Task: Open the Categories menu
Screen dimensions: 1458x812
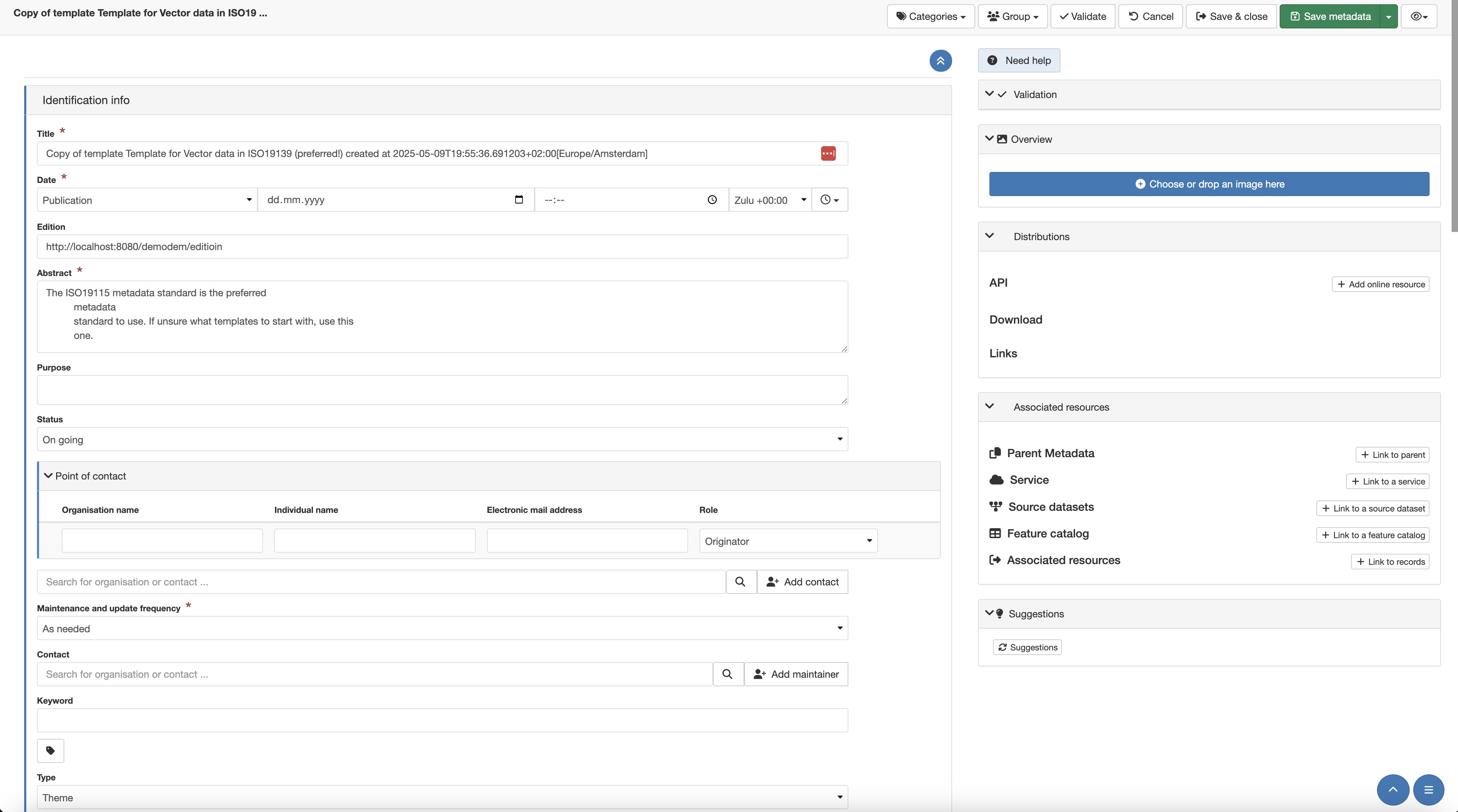Action: [930, 16]
